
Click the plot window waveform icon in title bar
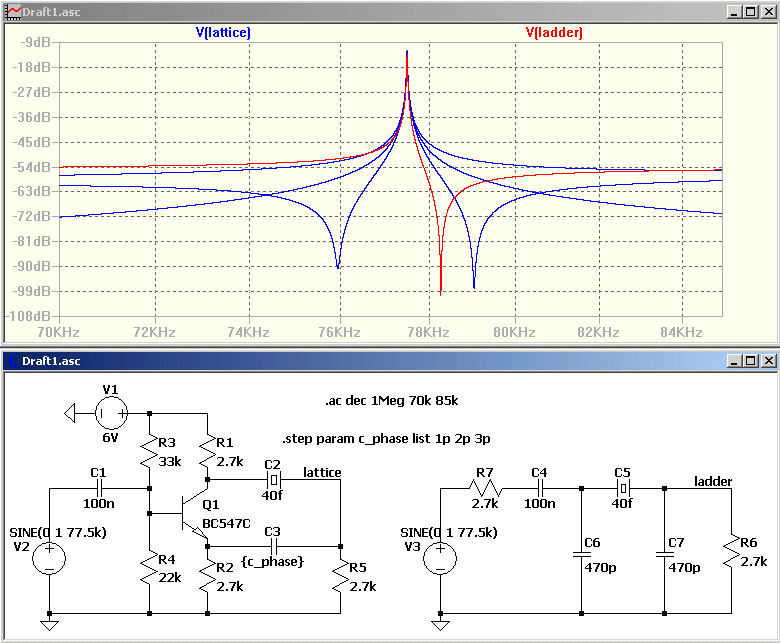coord(13,12)
